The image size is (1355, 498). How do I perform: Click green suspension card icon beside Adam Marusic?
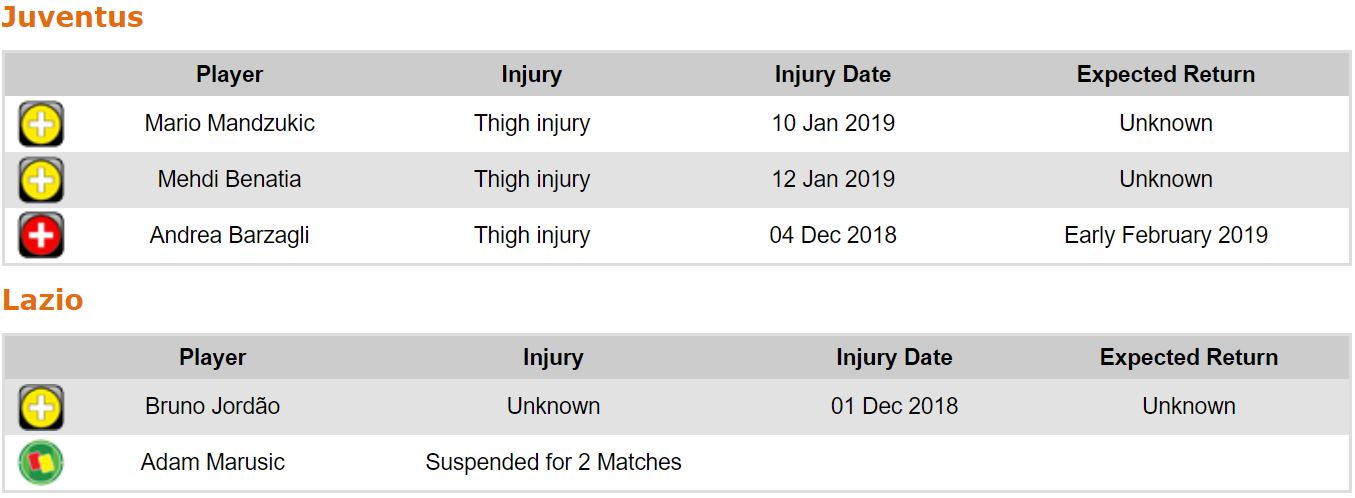click(x=41, y=463)
